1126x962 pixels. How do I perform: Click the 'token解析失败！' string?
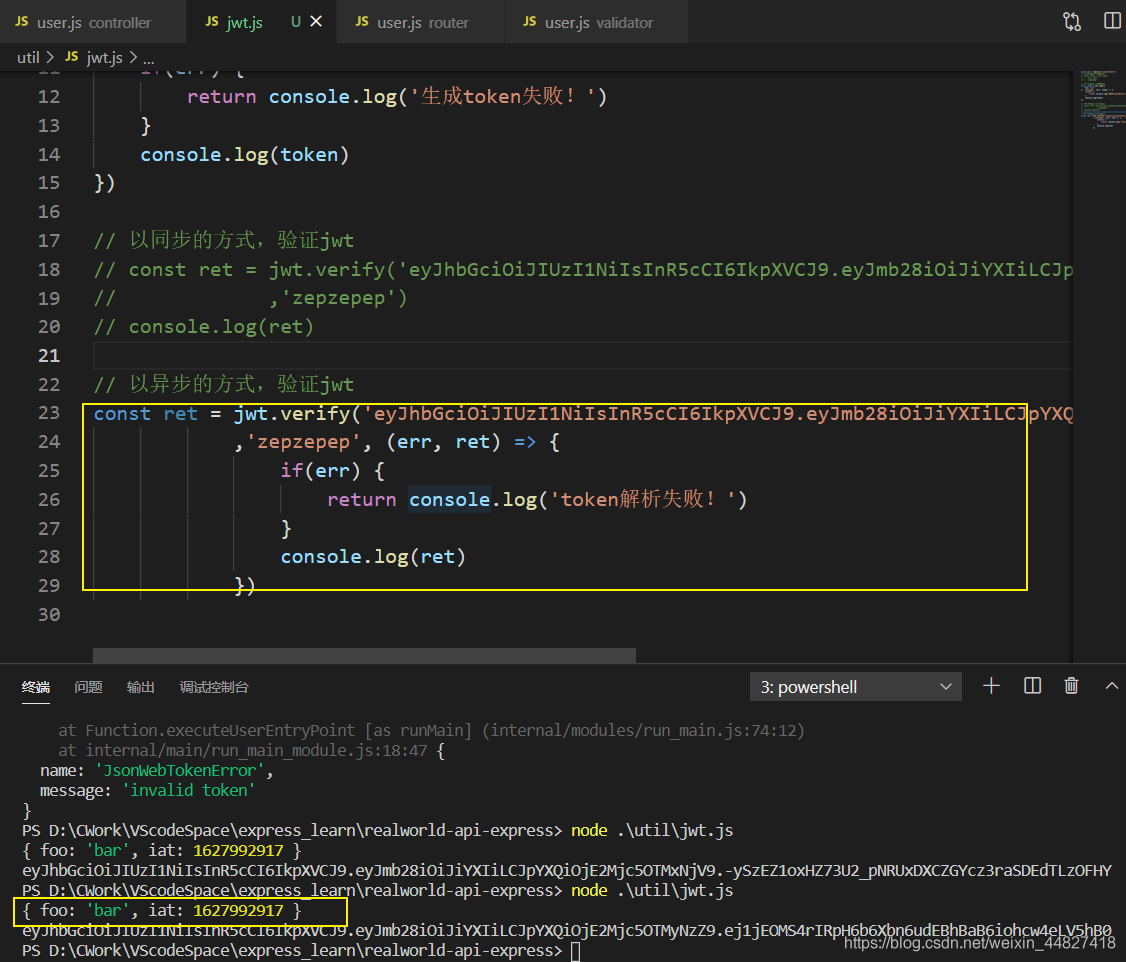(642, 499)
